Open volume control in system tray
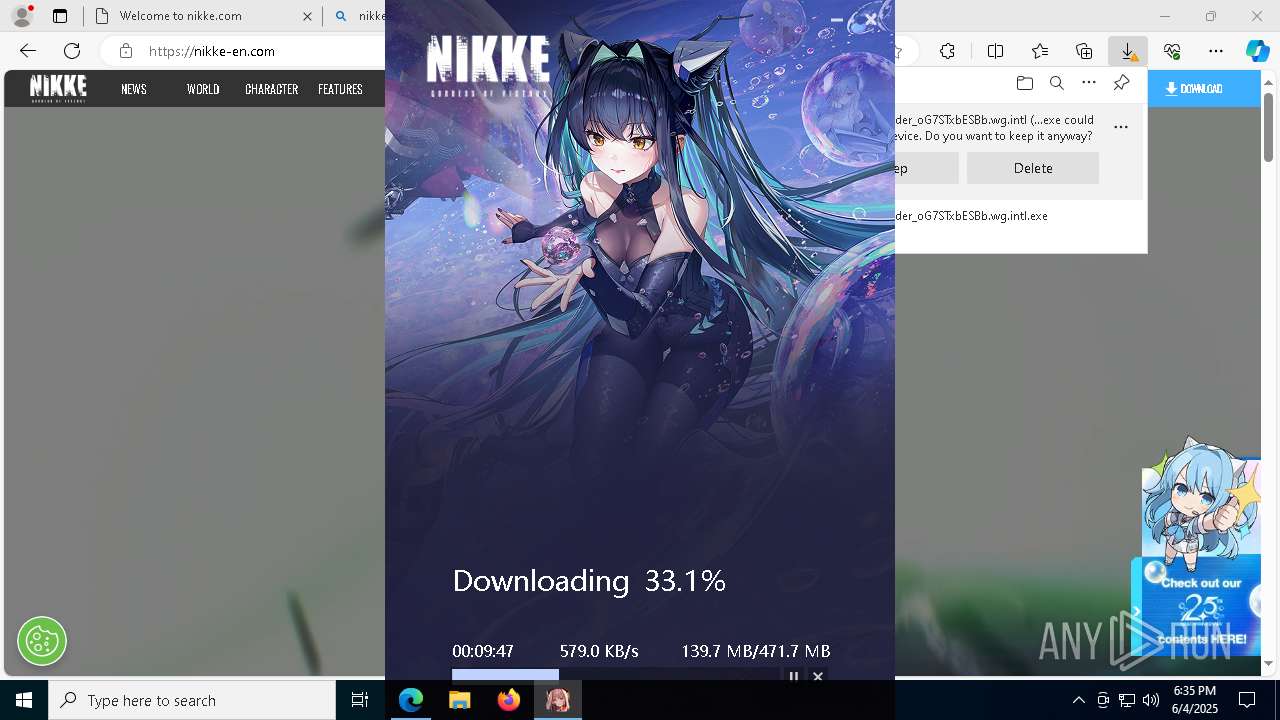The image size is (1280, 720). (1151, 700)
